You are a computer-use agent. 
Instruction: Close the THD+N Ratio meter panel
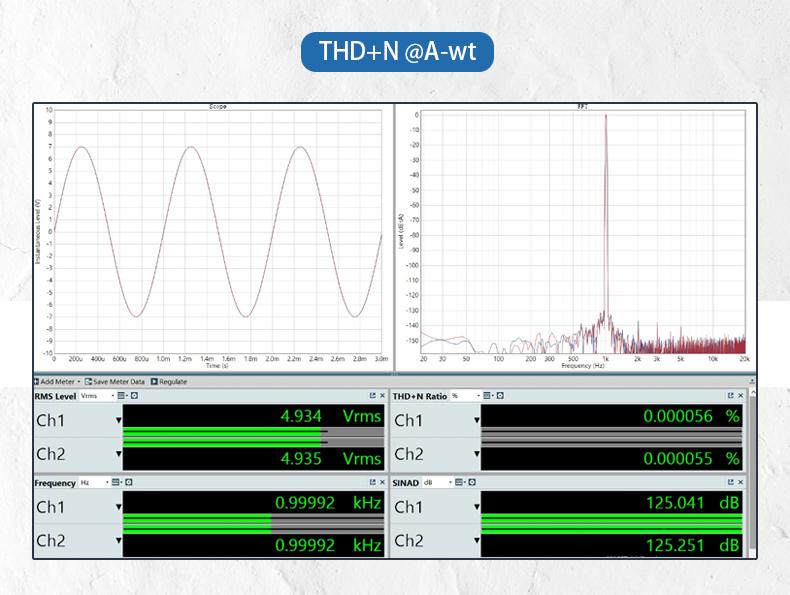click(x=741, y=396)
